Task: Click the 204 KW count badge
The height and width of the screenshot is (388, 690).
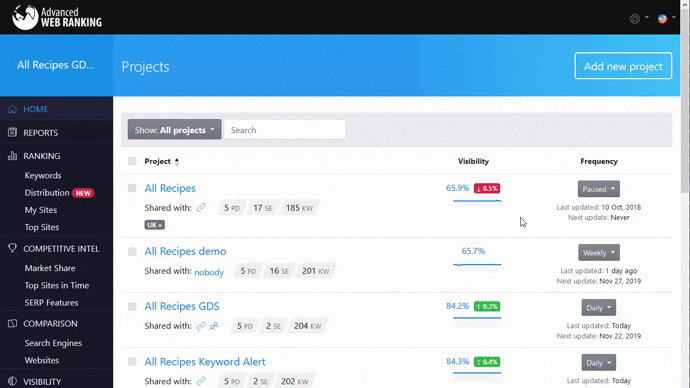Action: tap(307, 326)
